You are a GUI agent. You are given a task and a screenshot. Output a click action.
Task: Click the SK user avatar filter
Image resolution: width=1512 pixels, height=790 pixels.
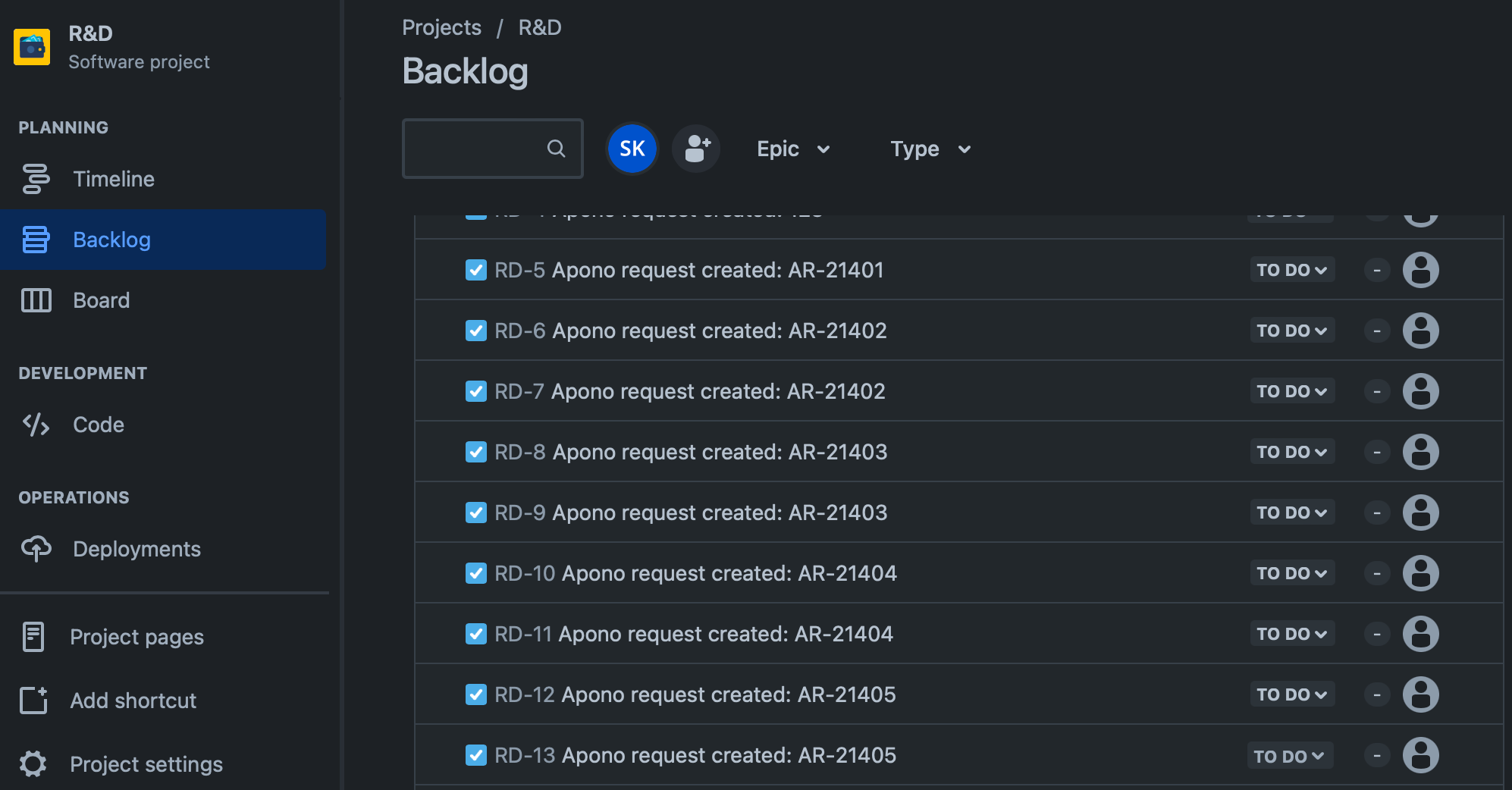[x=632, y=149]
